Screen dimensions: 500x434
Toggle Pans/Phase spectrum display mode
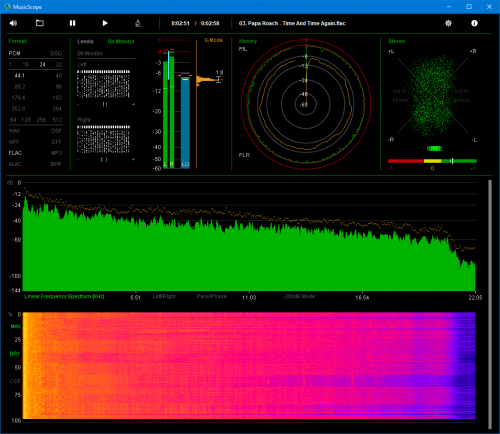point(211,296)
